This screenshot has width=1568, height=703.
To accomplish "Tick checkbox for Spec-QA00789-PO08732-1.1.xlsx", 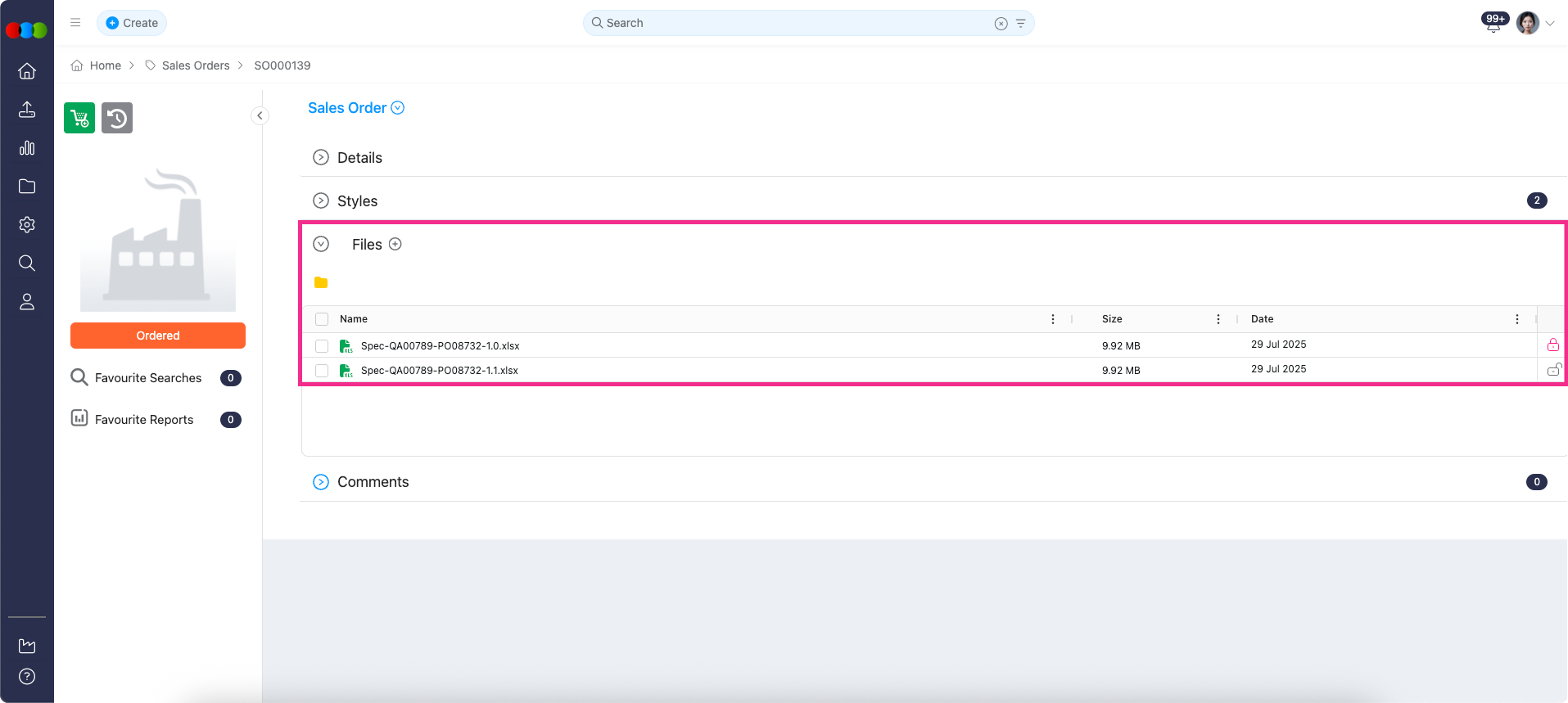I will pos(322,371).
